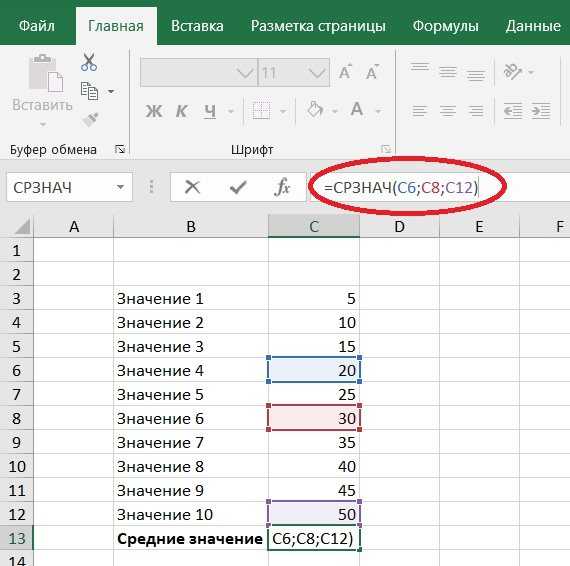This screenshot has height=566, width=570.
Task: Click cell C12 with value 50
Action: [314, 514]
